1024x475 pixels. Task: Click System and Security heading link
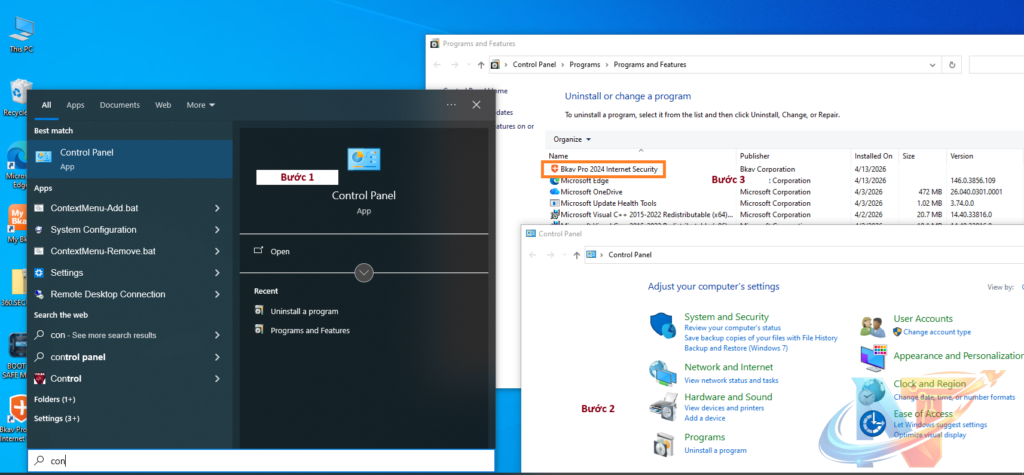click(x=726, y=316)
